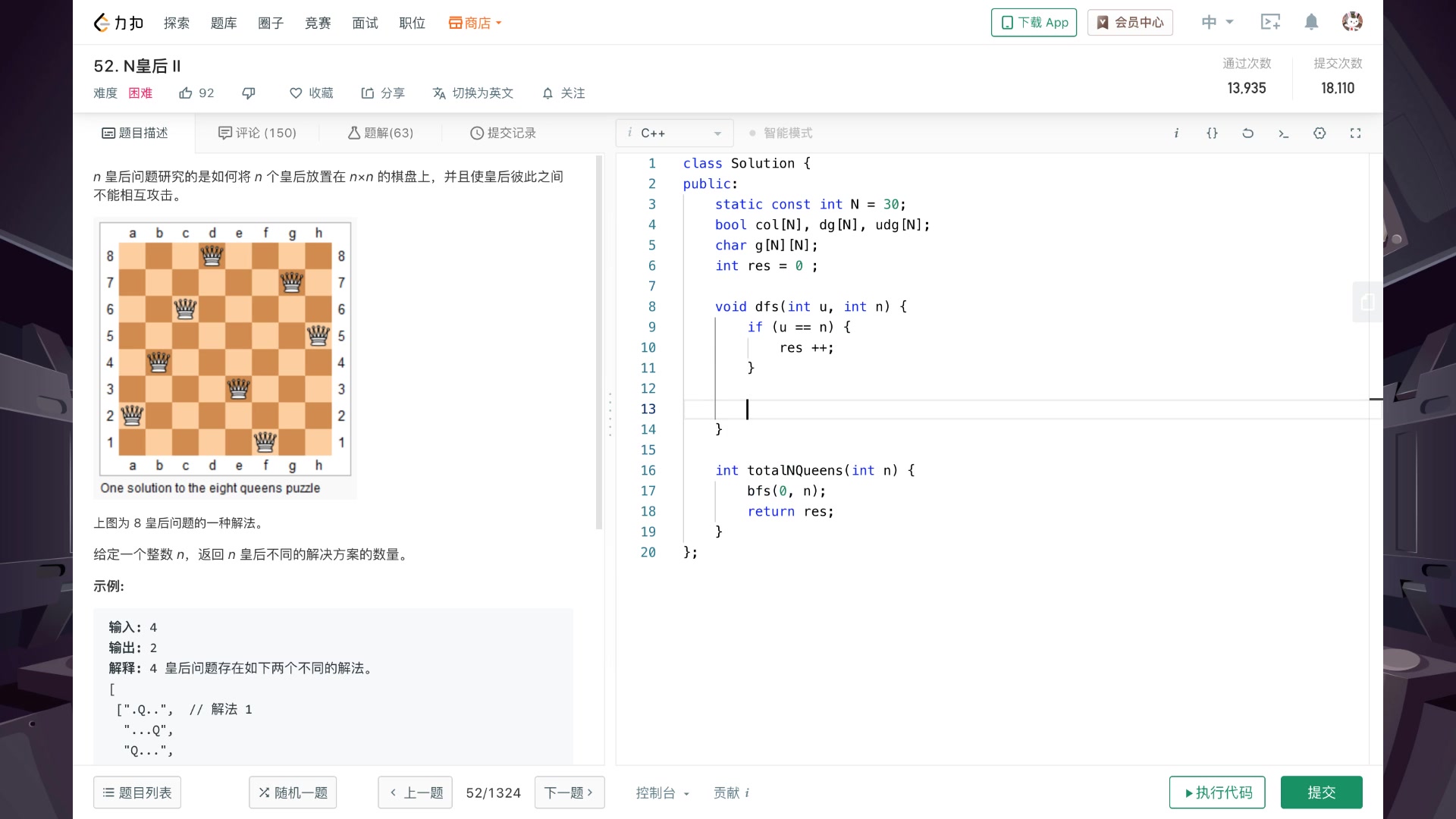Screen dimensions: 1456x819
Task: Click the LeetCode logo
Action: (x=118, y=22)
